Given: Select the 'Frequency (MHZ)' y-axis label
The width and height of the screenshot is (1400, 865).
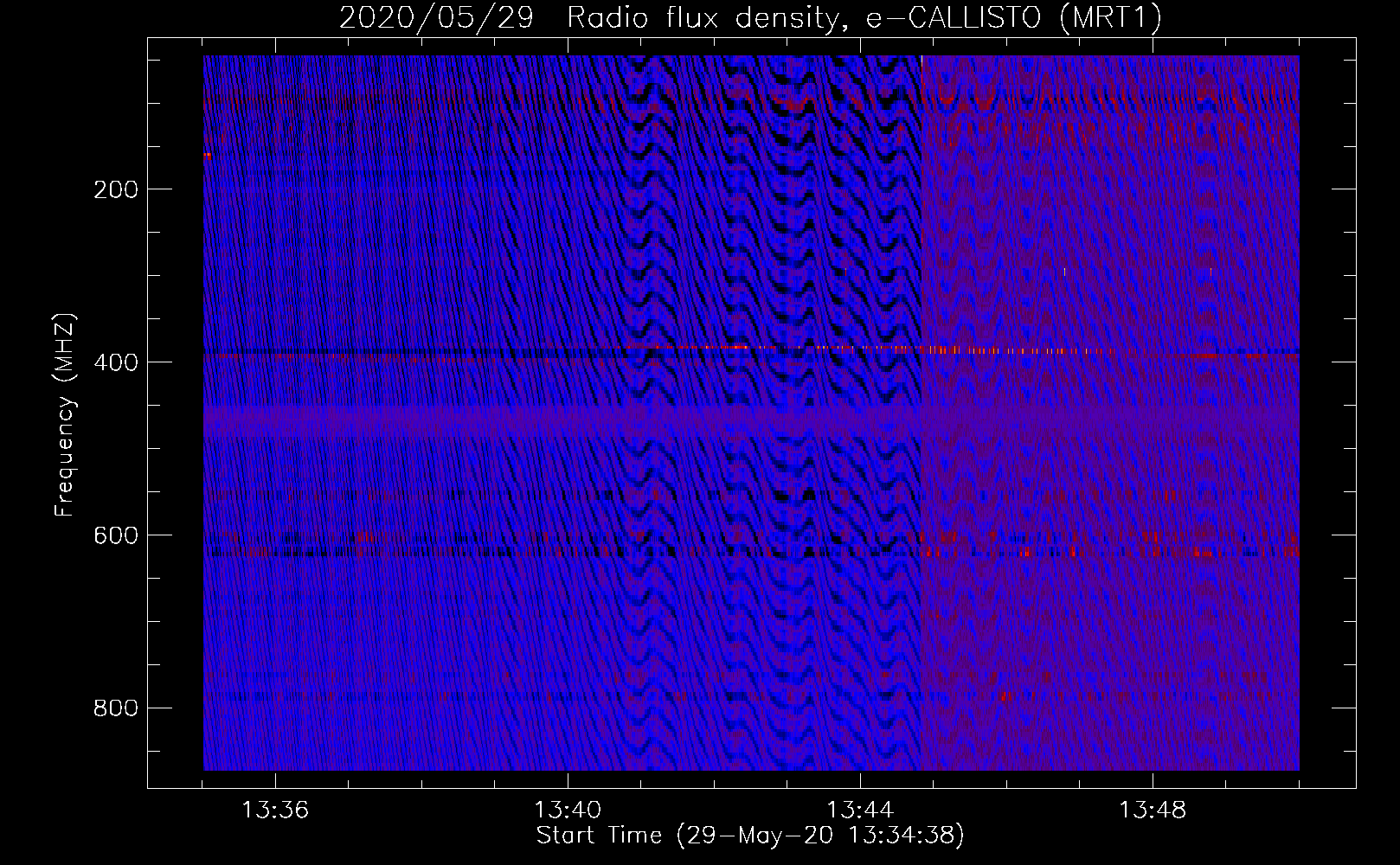Looking at the screenshot, I should point(65,414).
